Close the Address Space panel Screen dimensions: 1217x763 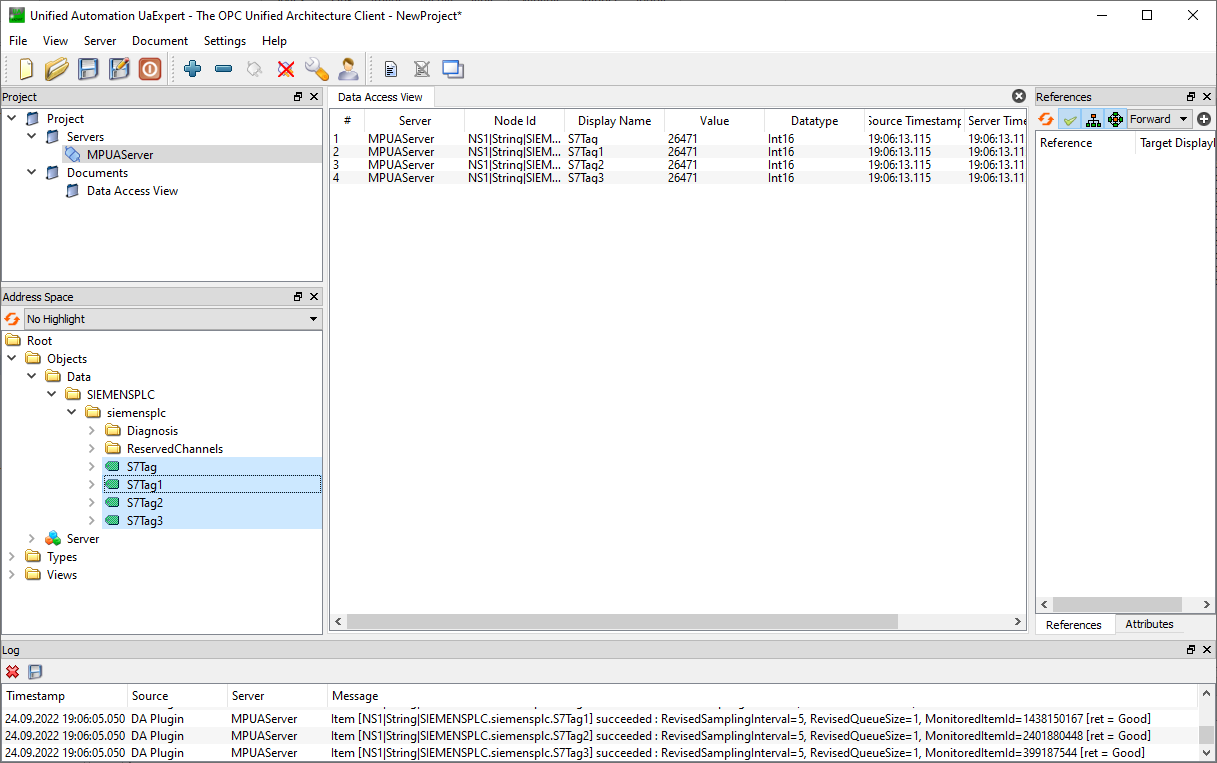pyautogui.click(x=314, y=297)
